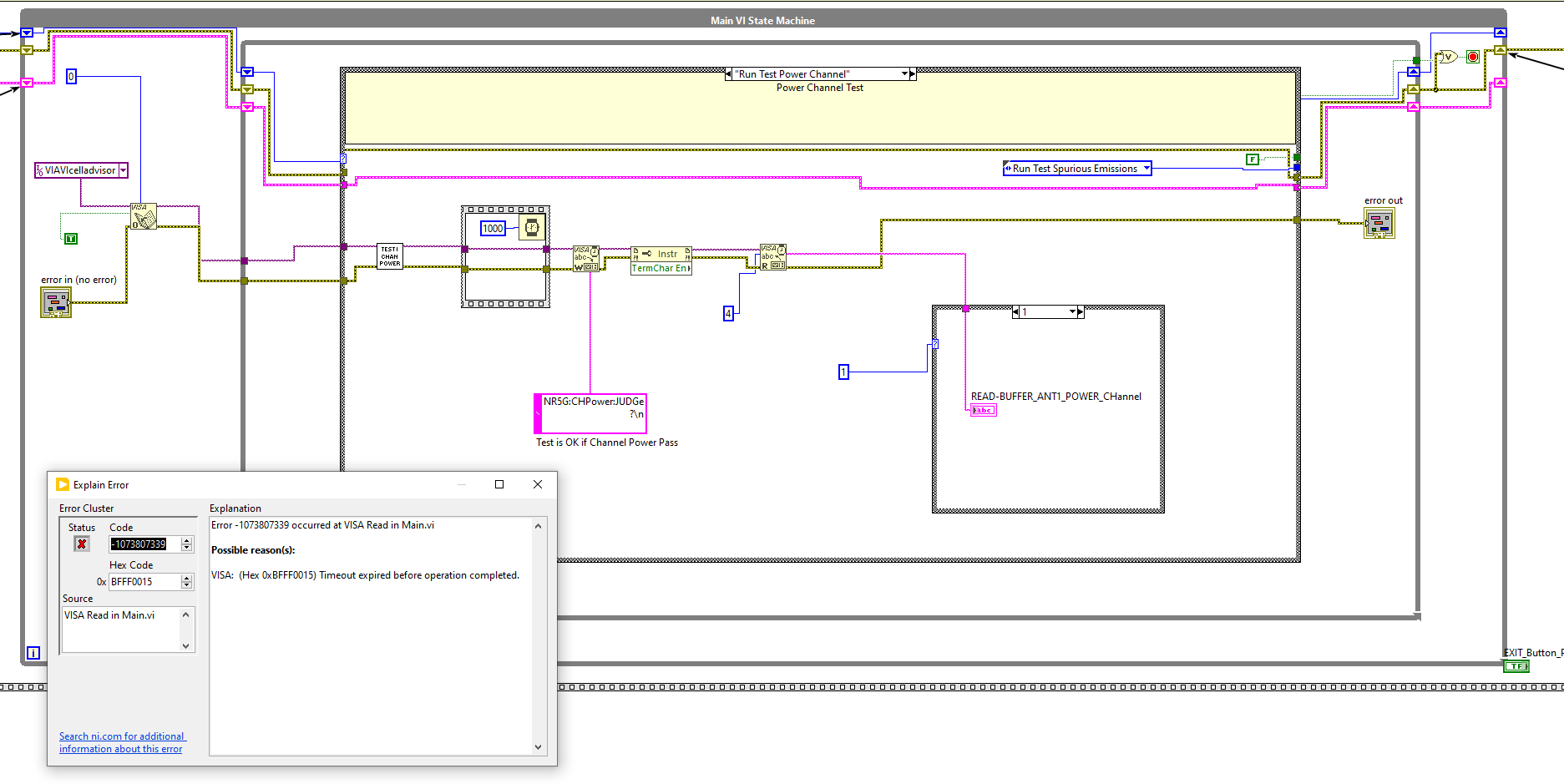Open the Run Test Power Channel case list
The image size is (1564, 784).
(904, 74)
